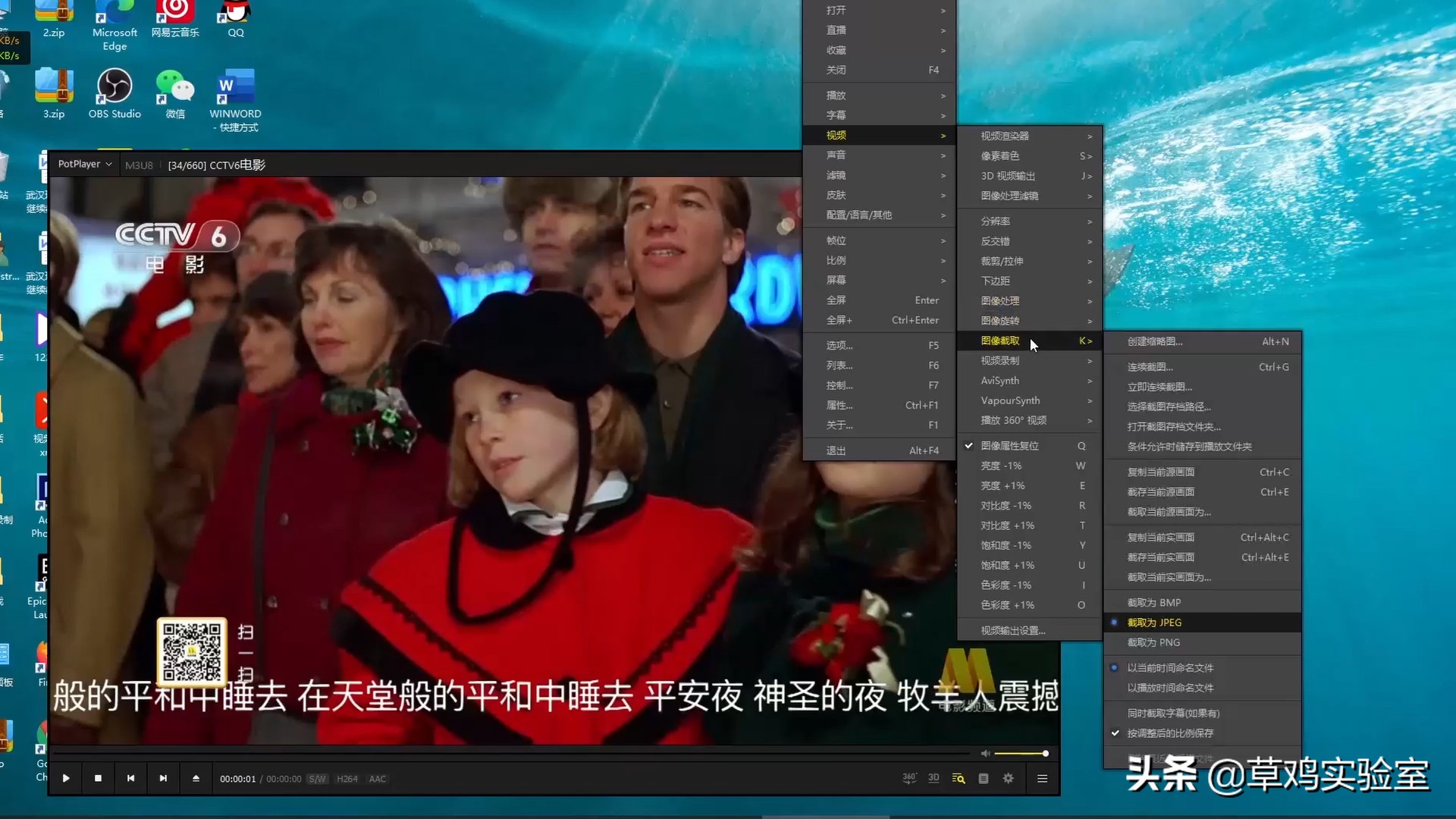Open WINWORD shortcut desktop icon
Viewport: 1456px width, 819px height.
click(235, 100)
